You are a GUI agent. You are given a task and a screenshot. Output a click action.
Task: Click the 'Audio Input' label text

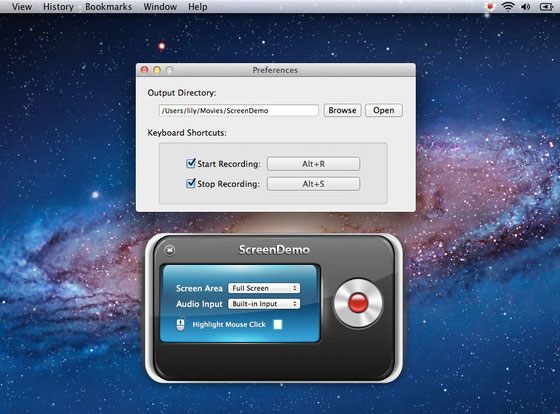199,304
